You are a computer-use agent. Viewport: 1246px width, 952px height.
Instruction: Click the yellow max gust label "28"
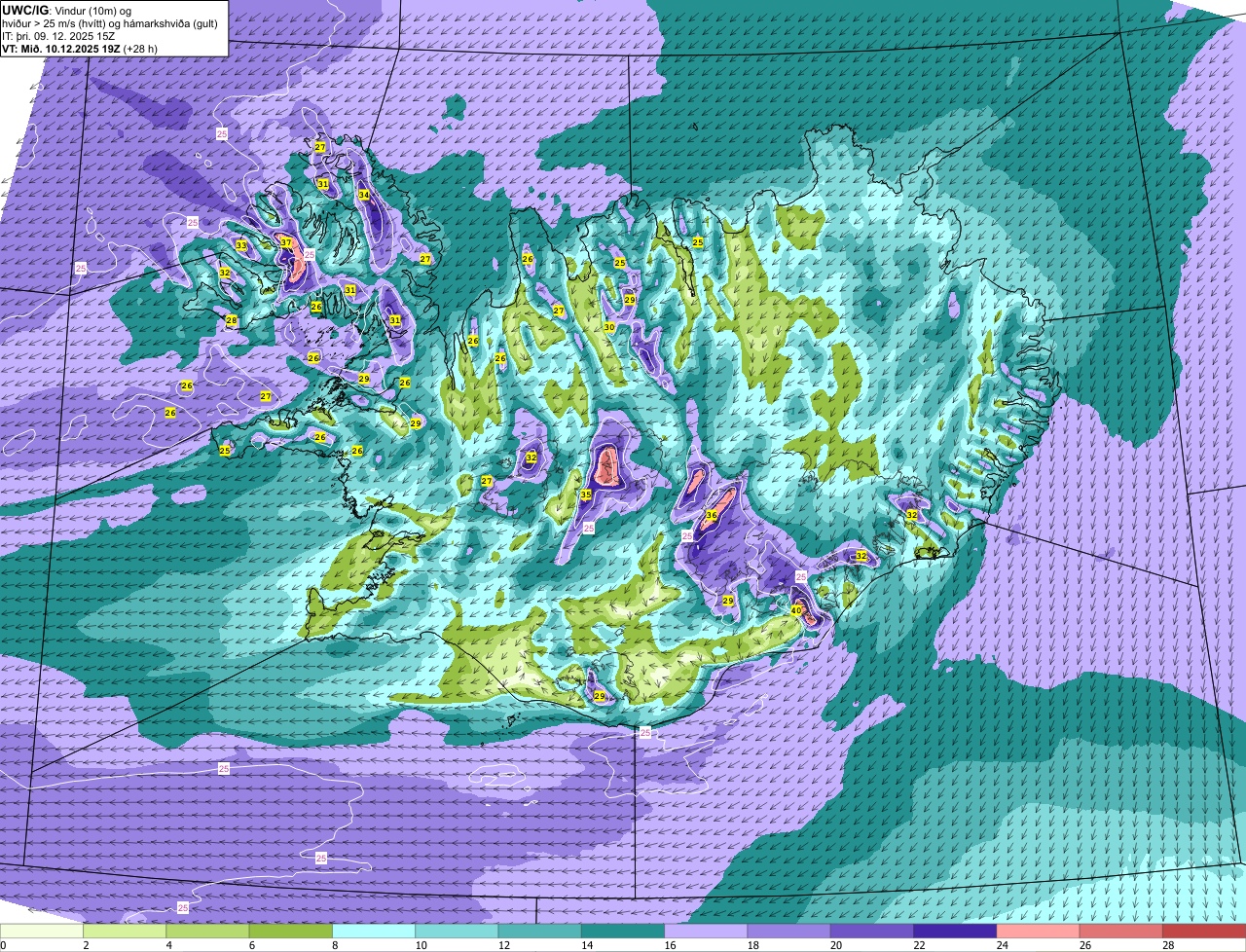point(232,320)
